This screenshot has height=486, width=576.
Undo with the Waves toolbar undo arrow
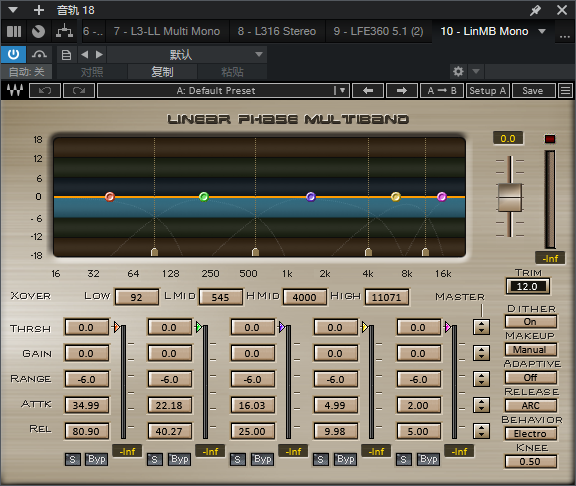pyautogui.click(x=45, y=90)
